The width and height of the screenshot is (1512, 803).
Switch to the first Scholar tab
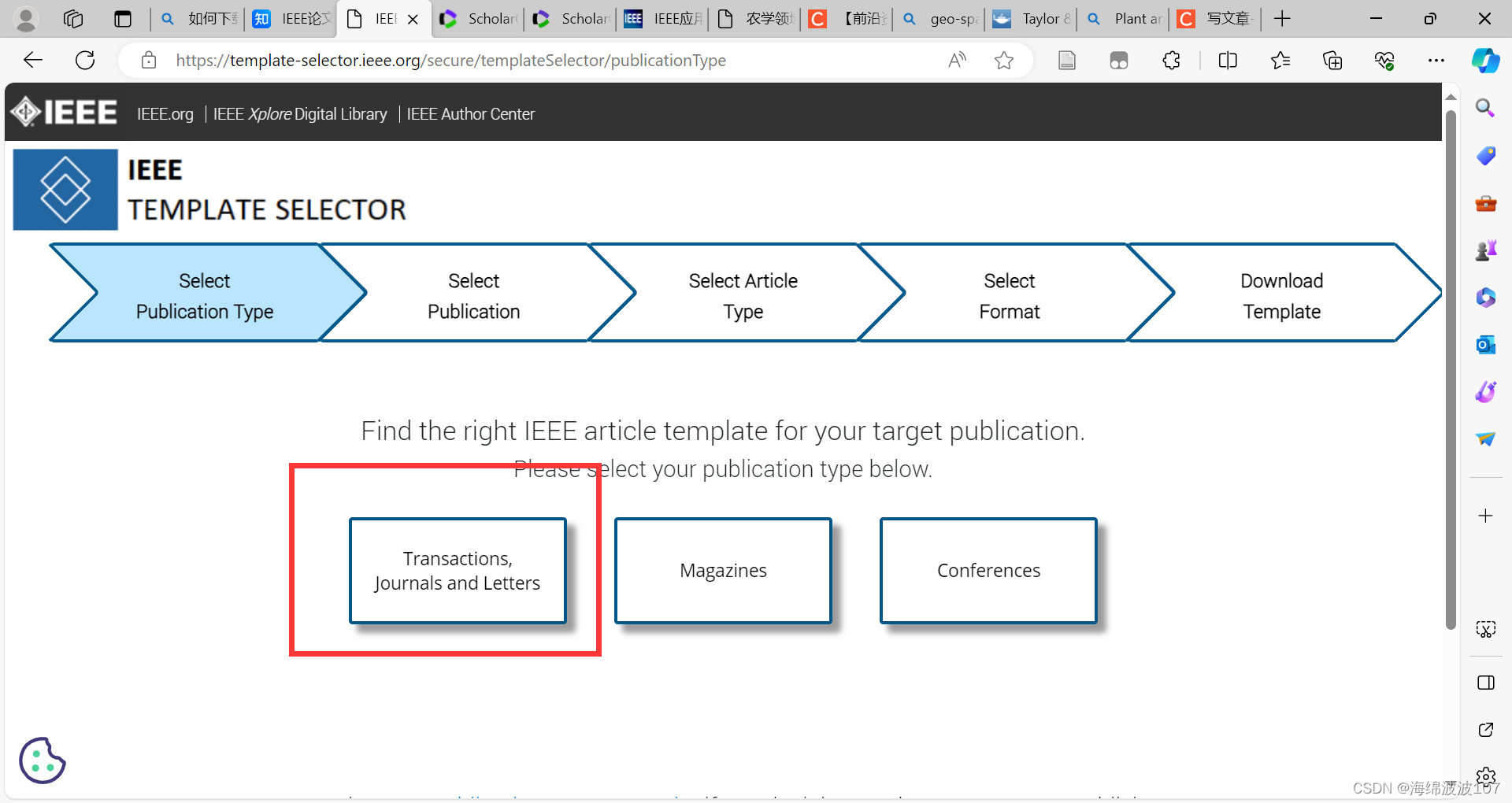pyautogui.click(x=478, y=19)
